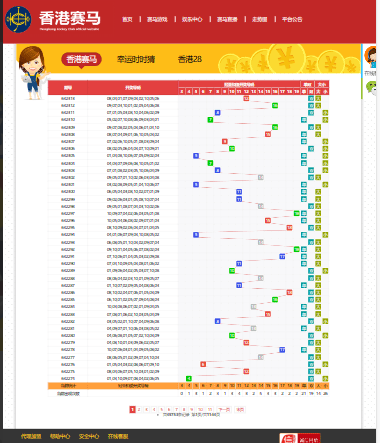Viewport: 380px width, 443px height.
Task: Open 在线客服 online support footer link
Action: click(x=118, y=436)
